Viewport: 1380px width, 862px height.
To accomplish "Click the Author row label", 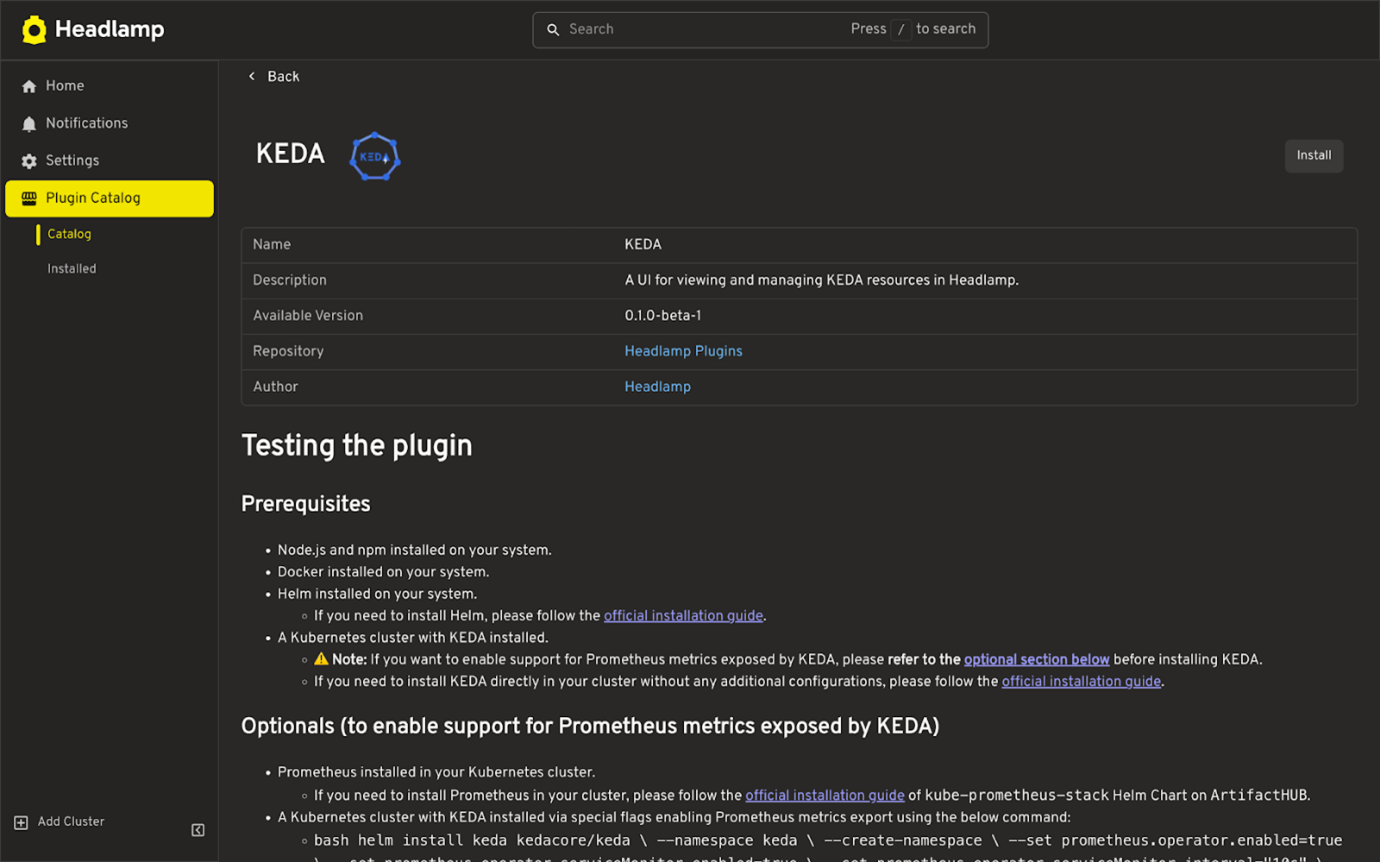I will coord(276,387).
